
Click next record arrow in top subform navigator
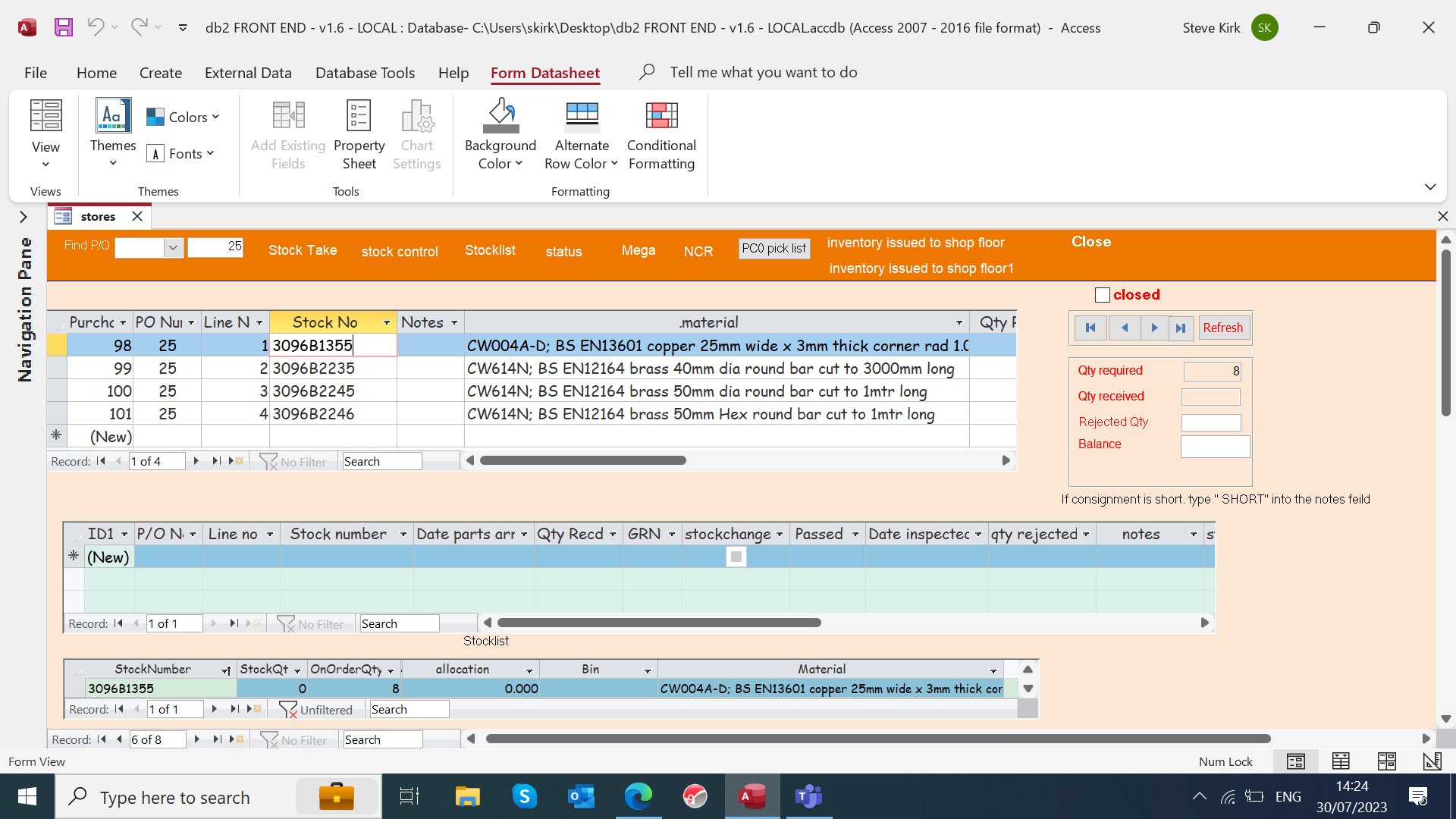coord(196,461)
